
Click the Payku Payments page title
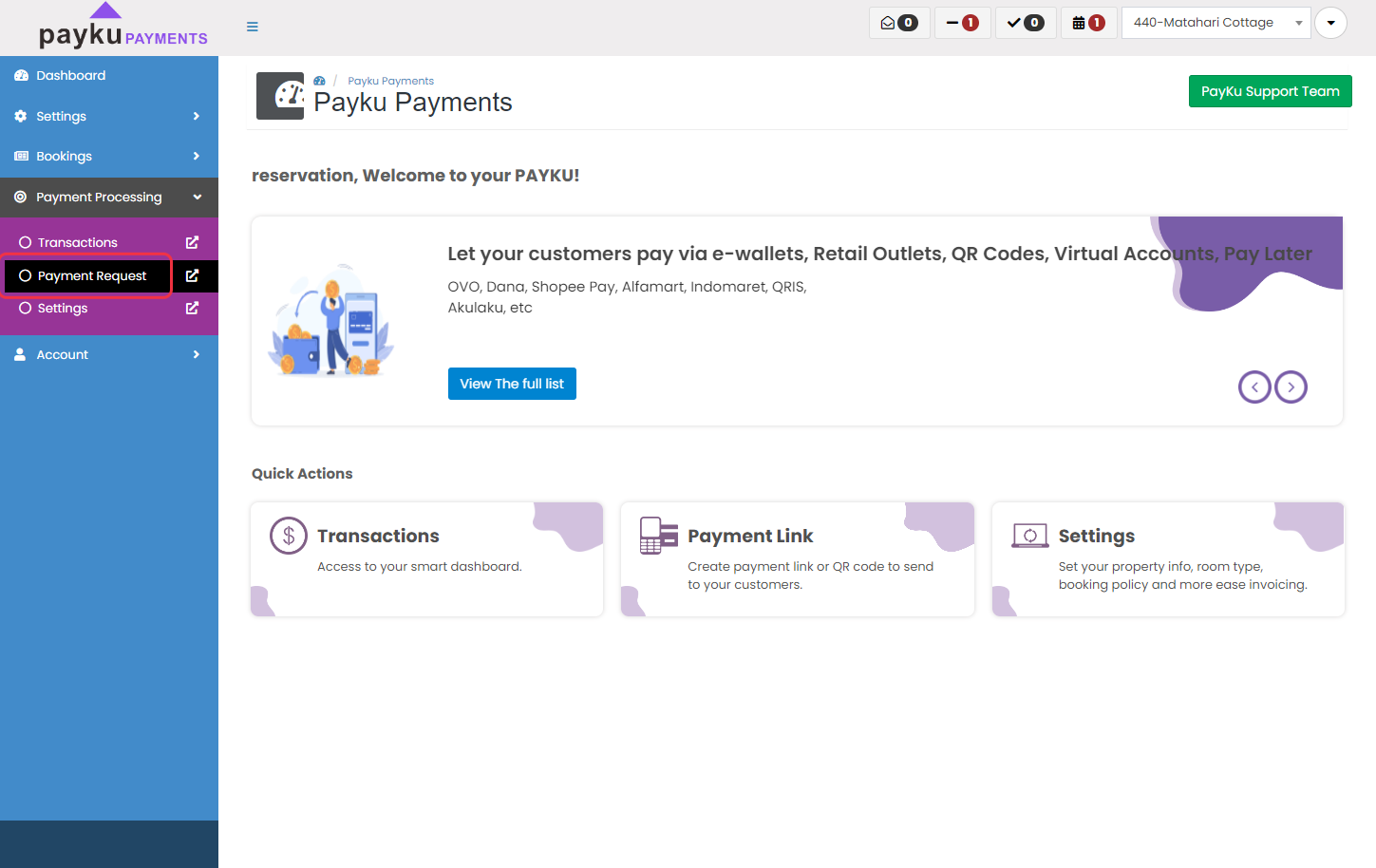413,103
